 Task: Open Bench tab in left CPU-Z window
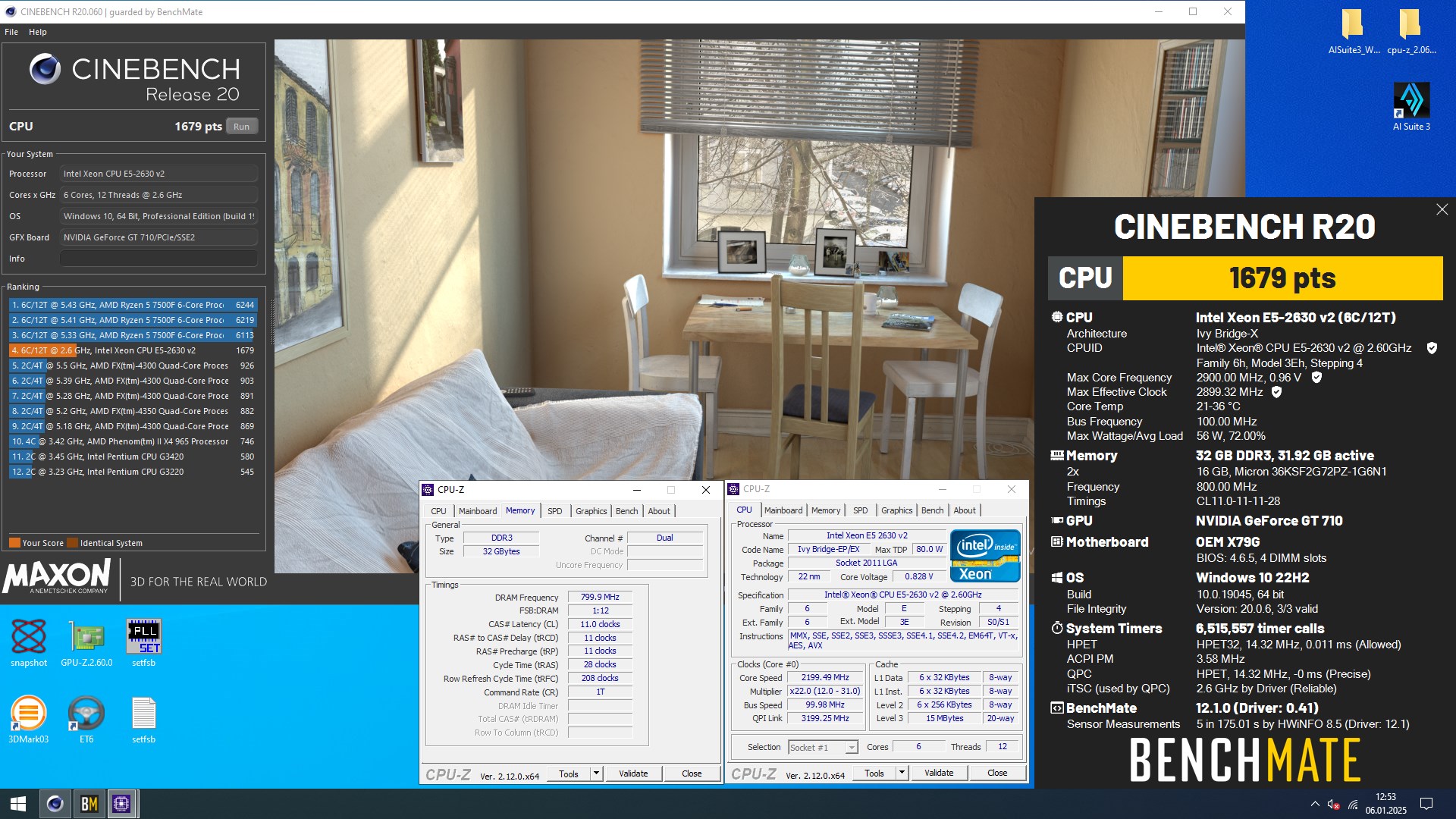[626, 511]
